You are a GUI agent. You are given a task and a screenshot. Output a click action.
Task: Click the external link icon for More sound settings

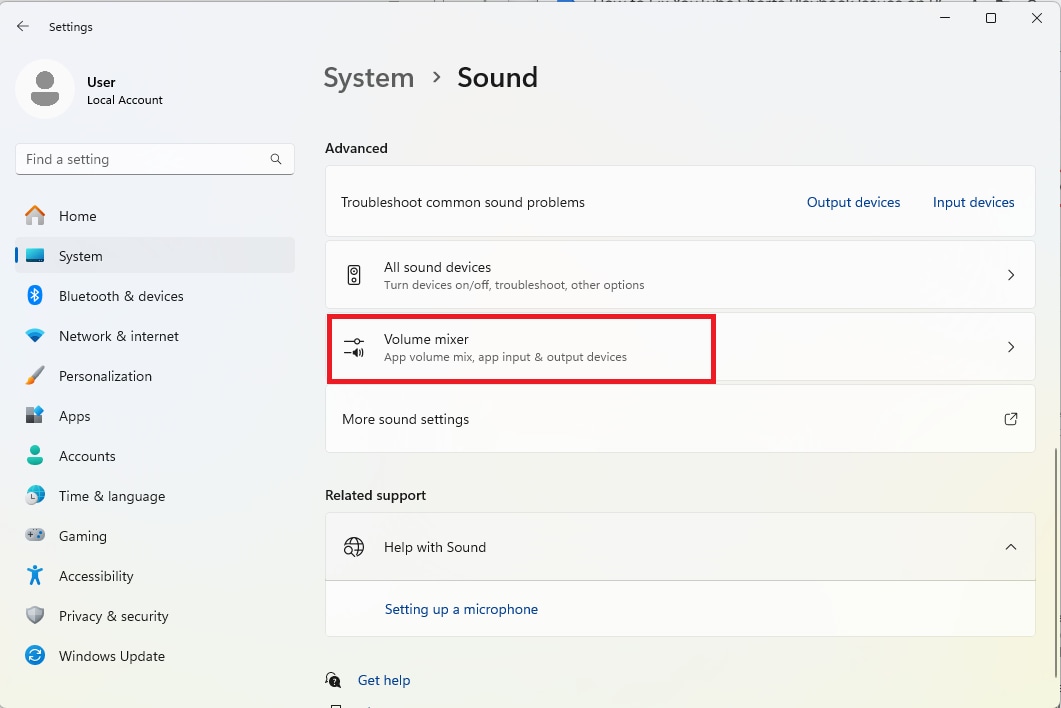pos(1010,419)
